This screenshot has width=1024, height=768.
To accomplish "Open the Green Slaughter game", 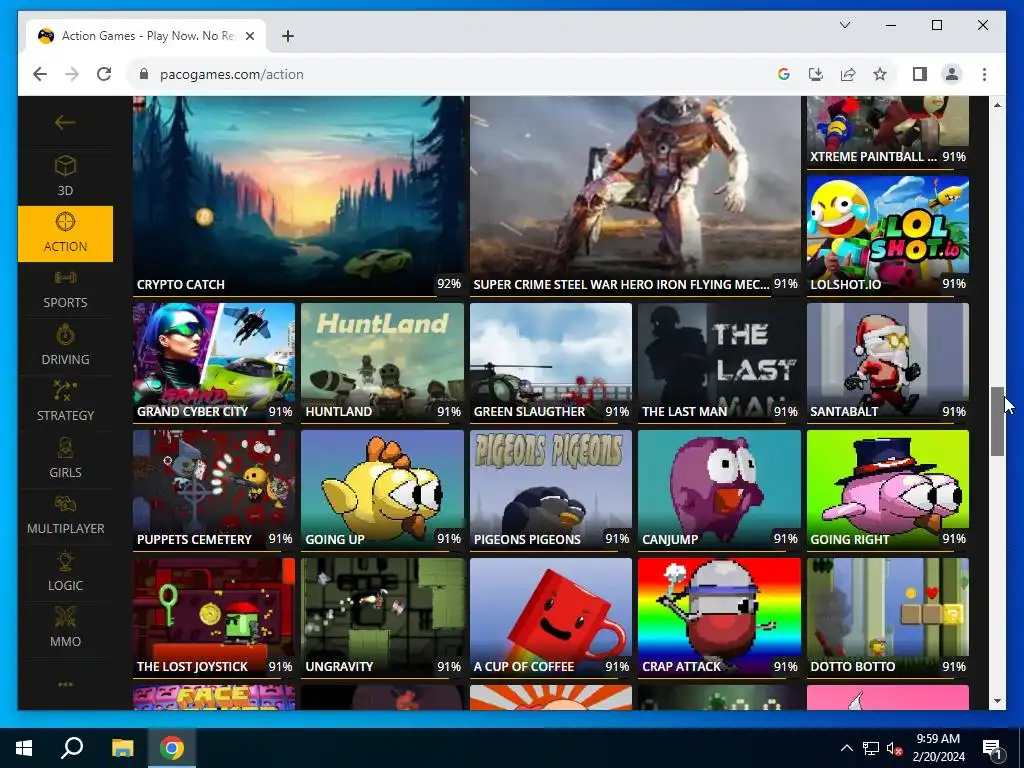I will click(551, 362).
